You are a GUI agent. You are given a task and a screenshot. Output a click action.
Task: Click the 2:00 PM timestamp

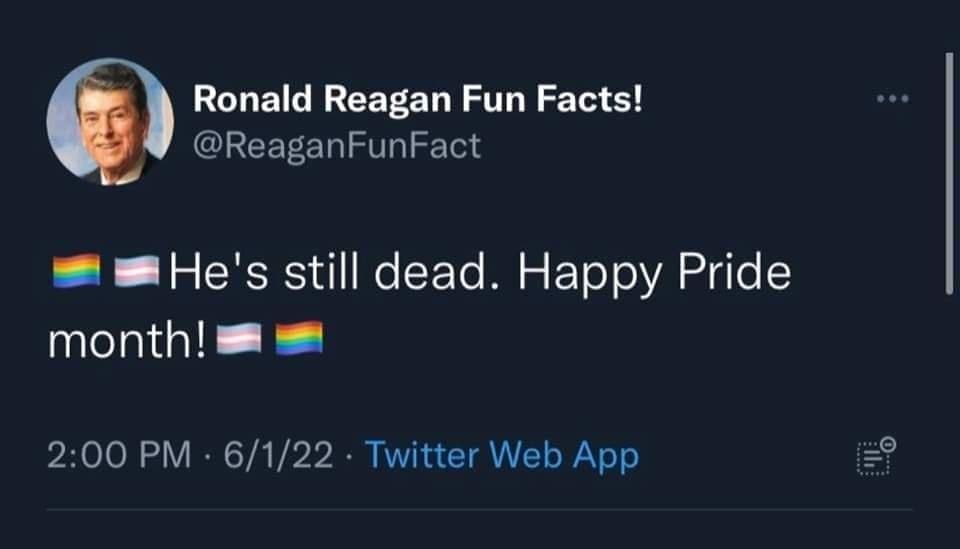tap(119, 456)
